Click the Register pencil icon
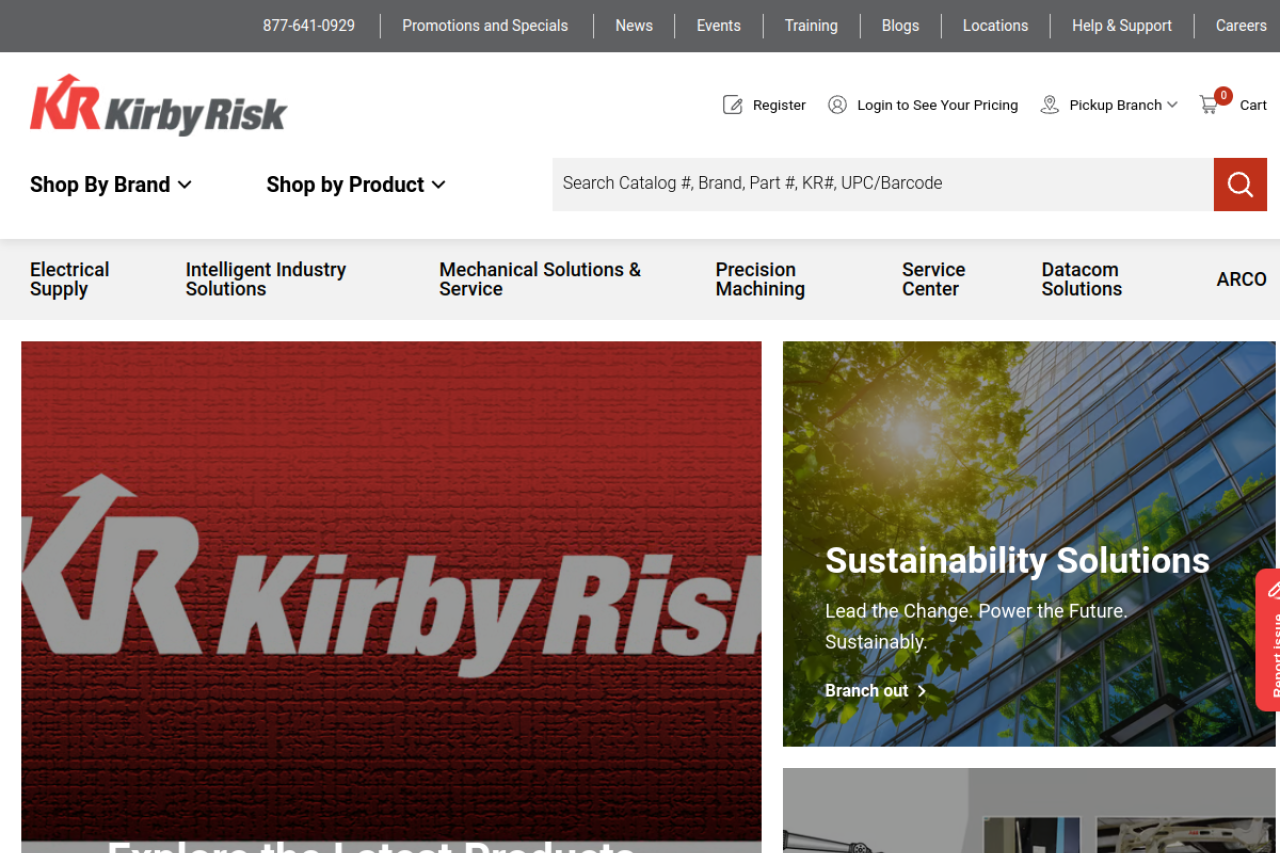Viewport: 1280px width, 853px height. coord(733,105)
